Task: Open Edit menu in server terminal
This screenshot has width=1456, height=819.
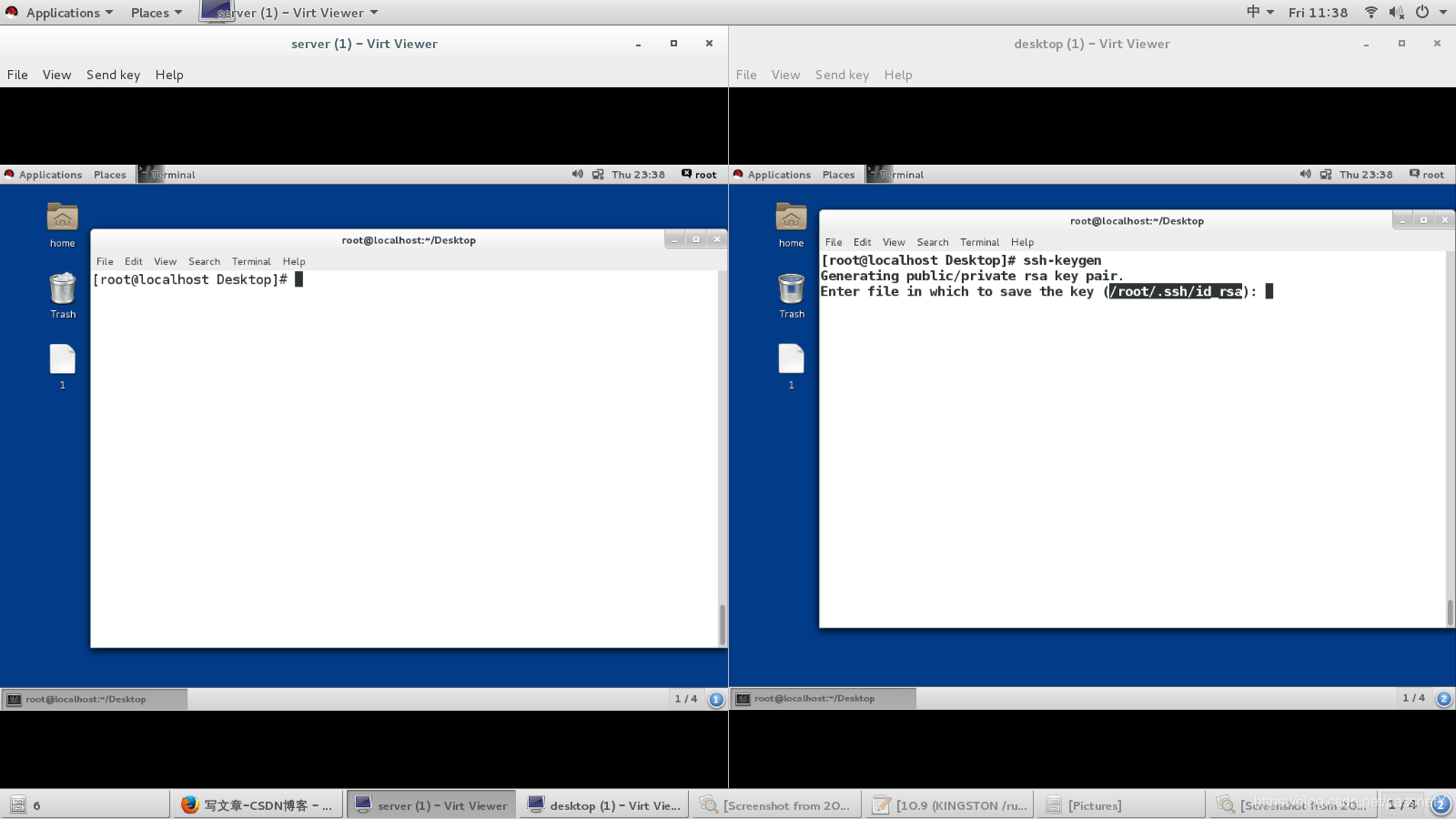Action: 134,261
